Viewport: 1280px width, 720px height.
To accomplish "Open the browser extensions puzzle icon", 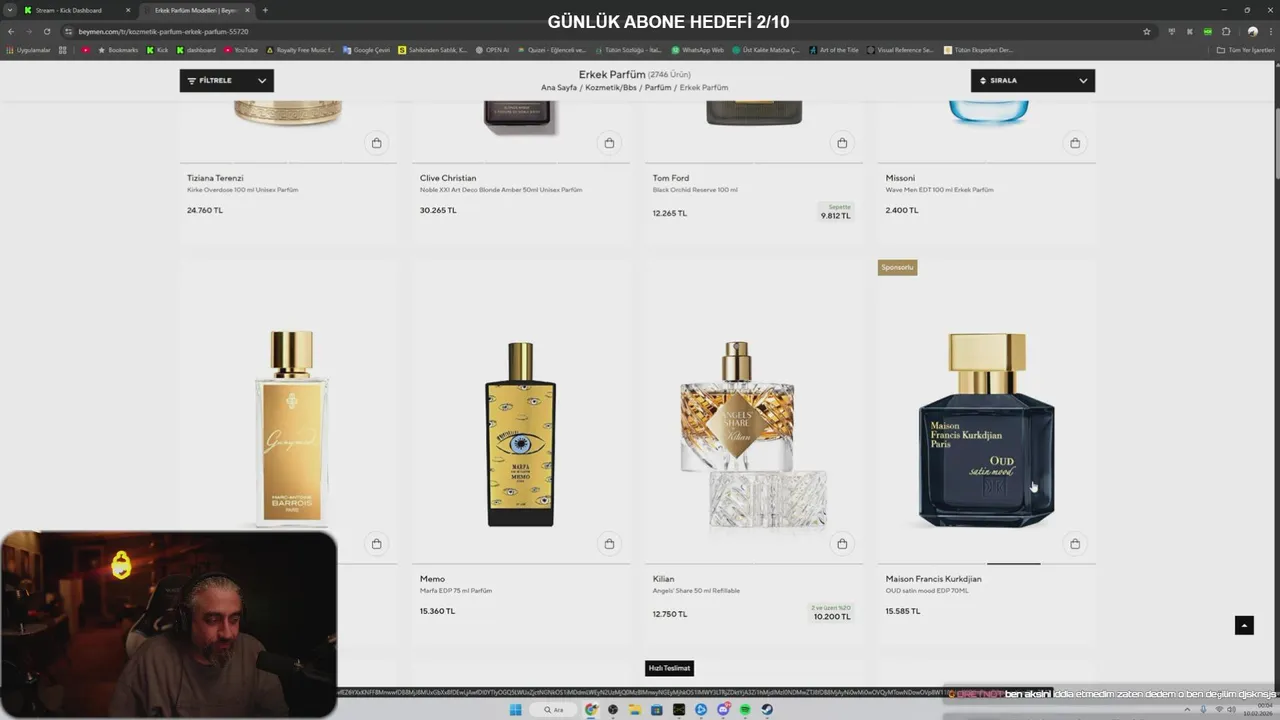I will pos(1226,31).
